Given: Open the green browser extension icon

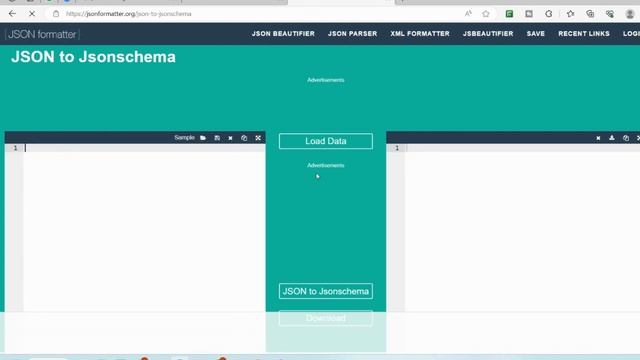Looking at the screenshot, I should coord(509,14).
